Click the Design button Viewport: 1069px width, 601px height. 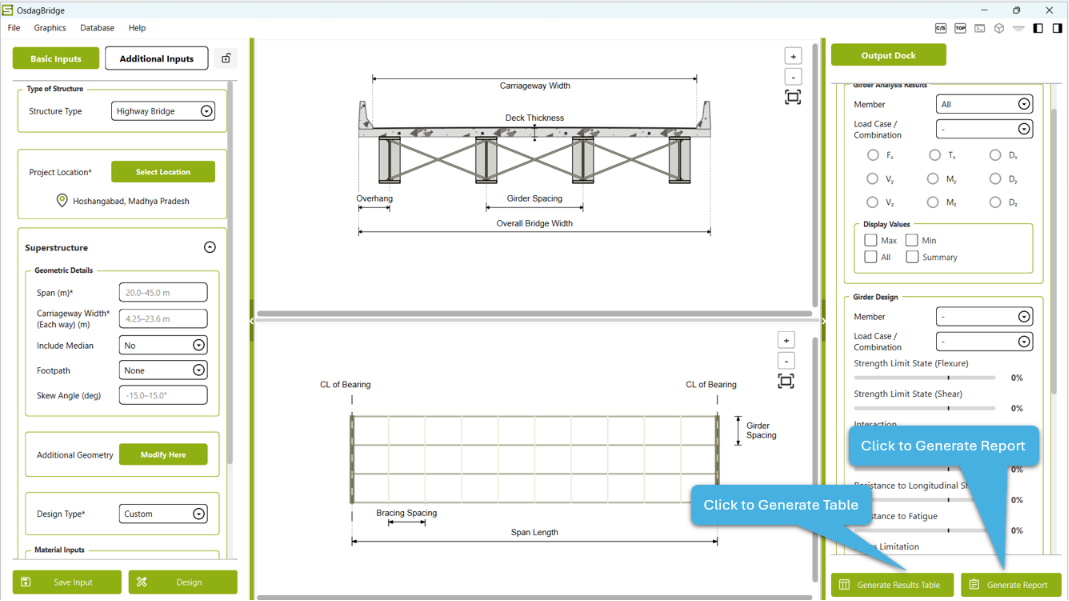[183, 582]
